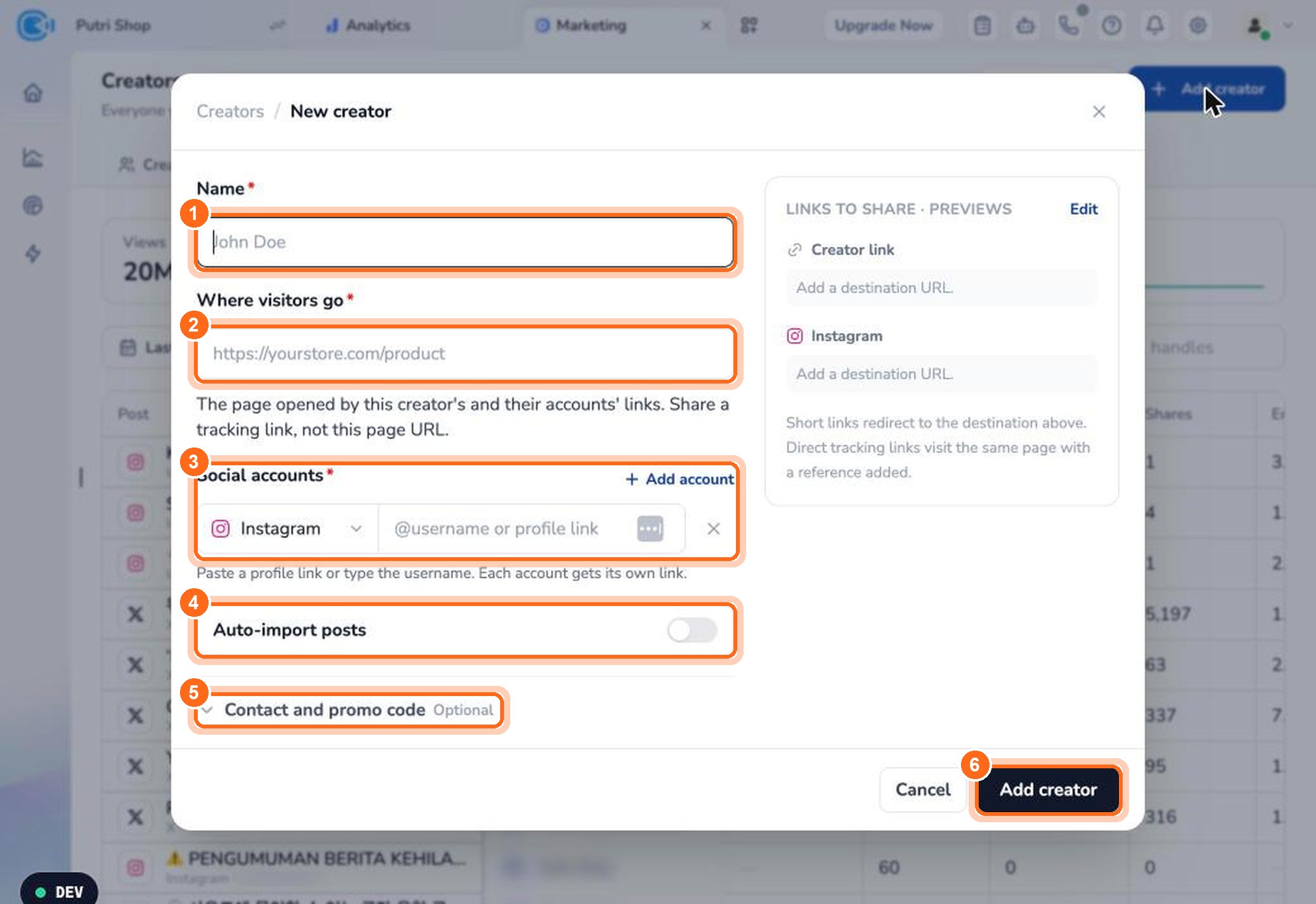
Task: Close the Marketing tab
Action: coord(706,25)
